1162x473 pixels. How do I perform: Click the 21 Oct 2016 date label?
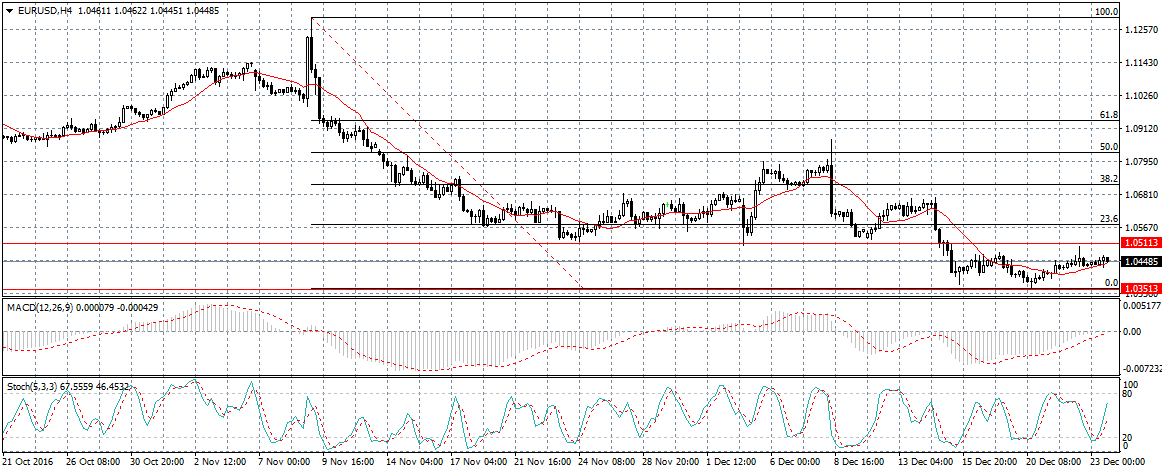(30, 465)
